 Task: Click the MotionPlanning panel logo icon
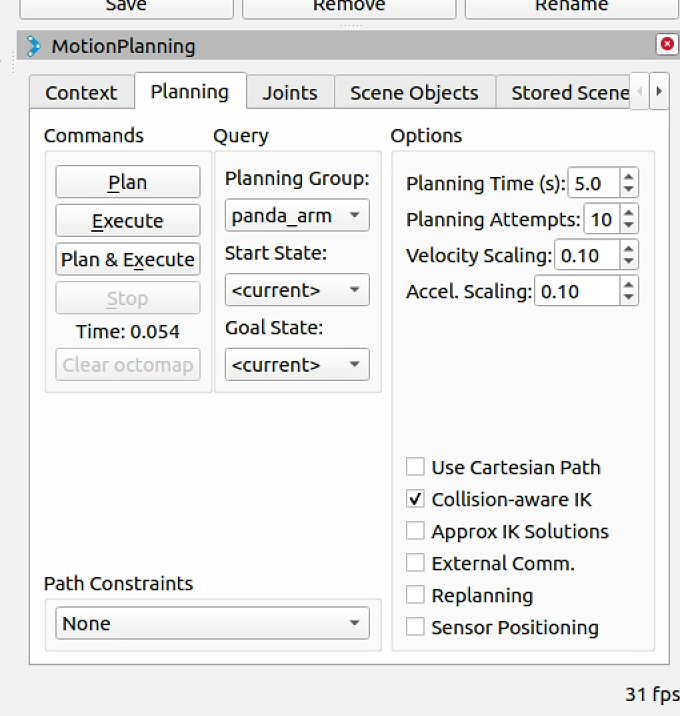click(33, 46)
